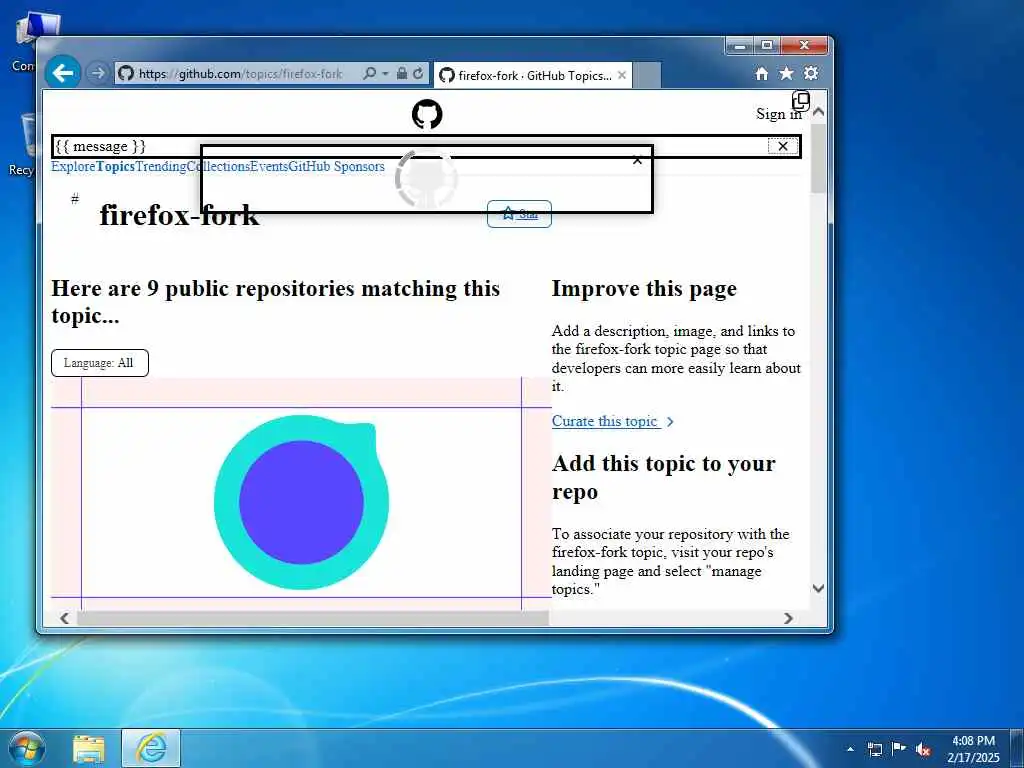The image size is (1024, 768).
Task: Open the address bar autocomplete dropdown arrow
Action: coord(385,73)
